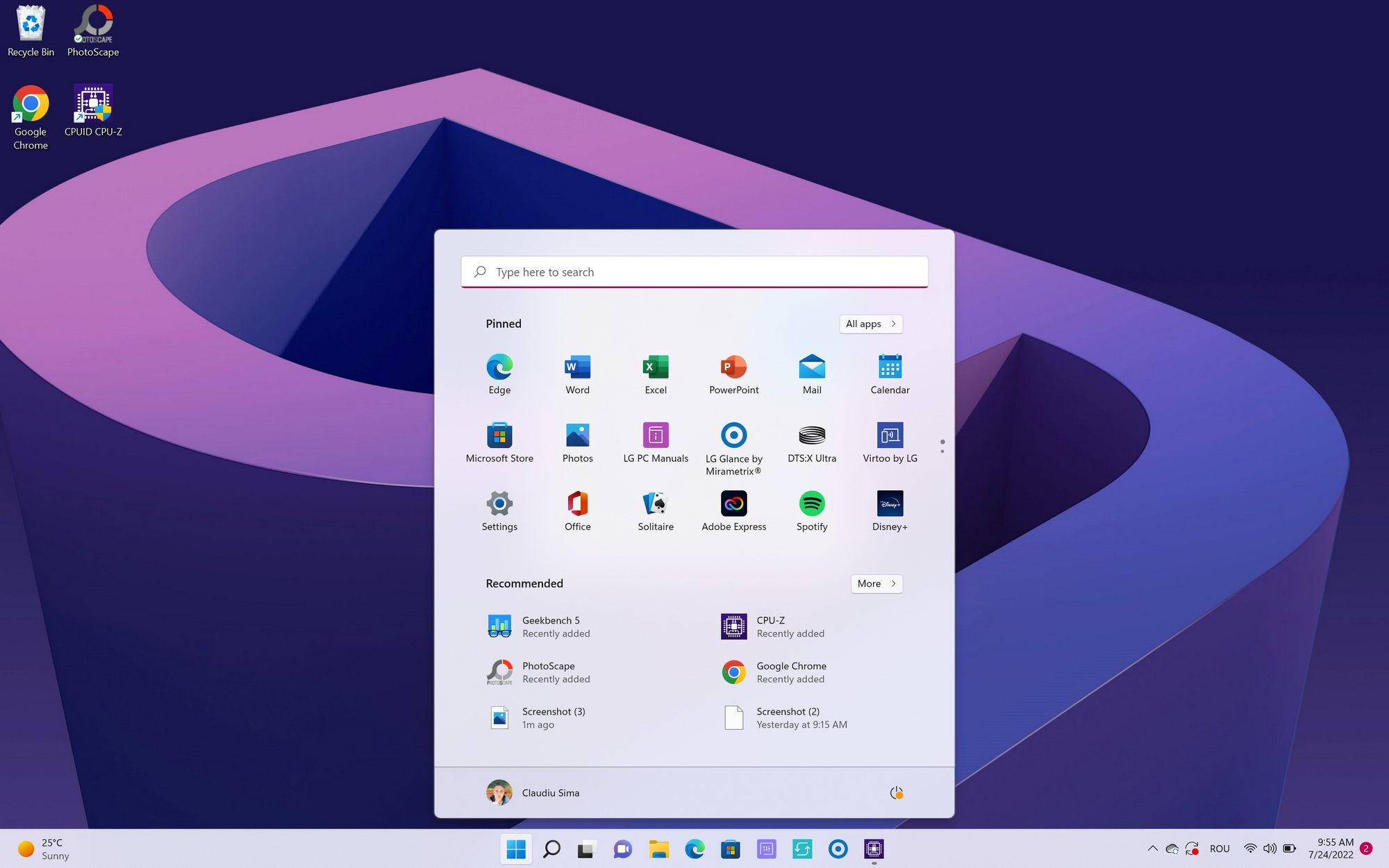Screen dimensions: 1389x868
Task: Show hidden tray icons chevron
Action: click(1153, 849)
